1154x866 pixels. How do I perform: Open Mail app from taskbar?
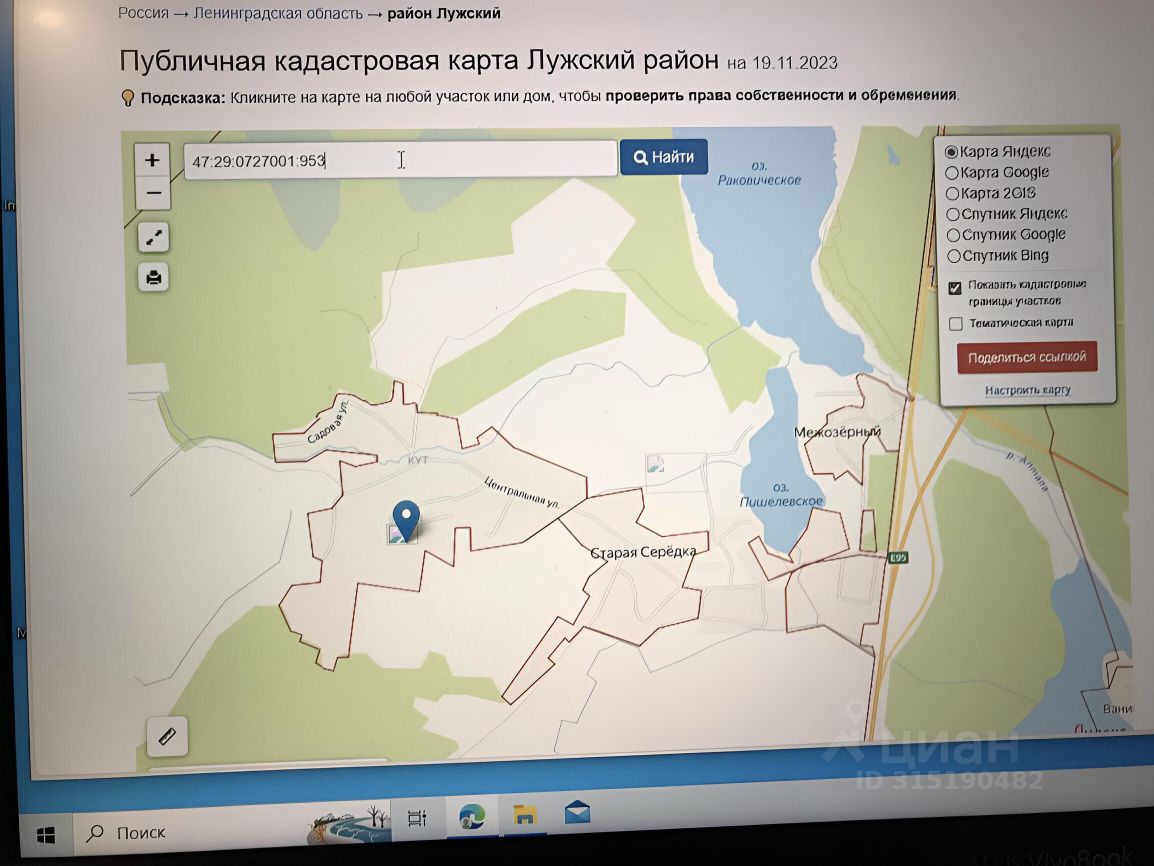[577, 813]
